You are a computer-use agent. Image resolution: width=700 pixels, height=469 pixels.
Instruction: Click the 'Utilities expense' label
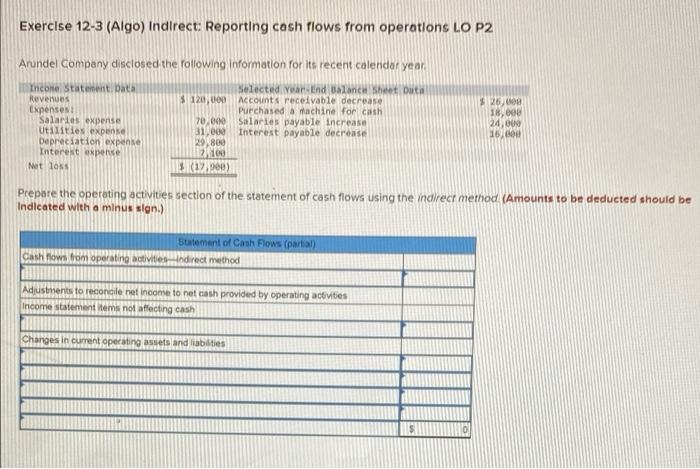[x=82, y=131]
